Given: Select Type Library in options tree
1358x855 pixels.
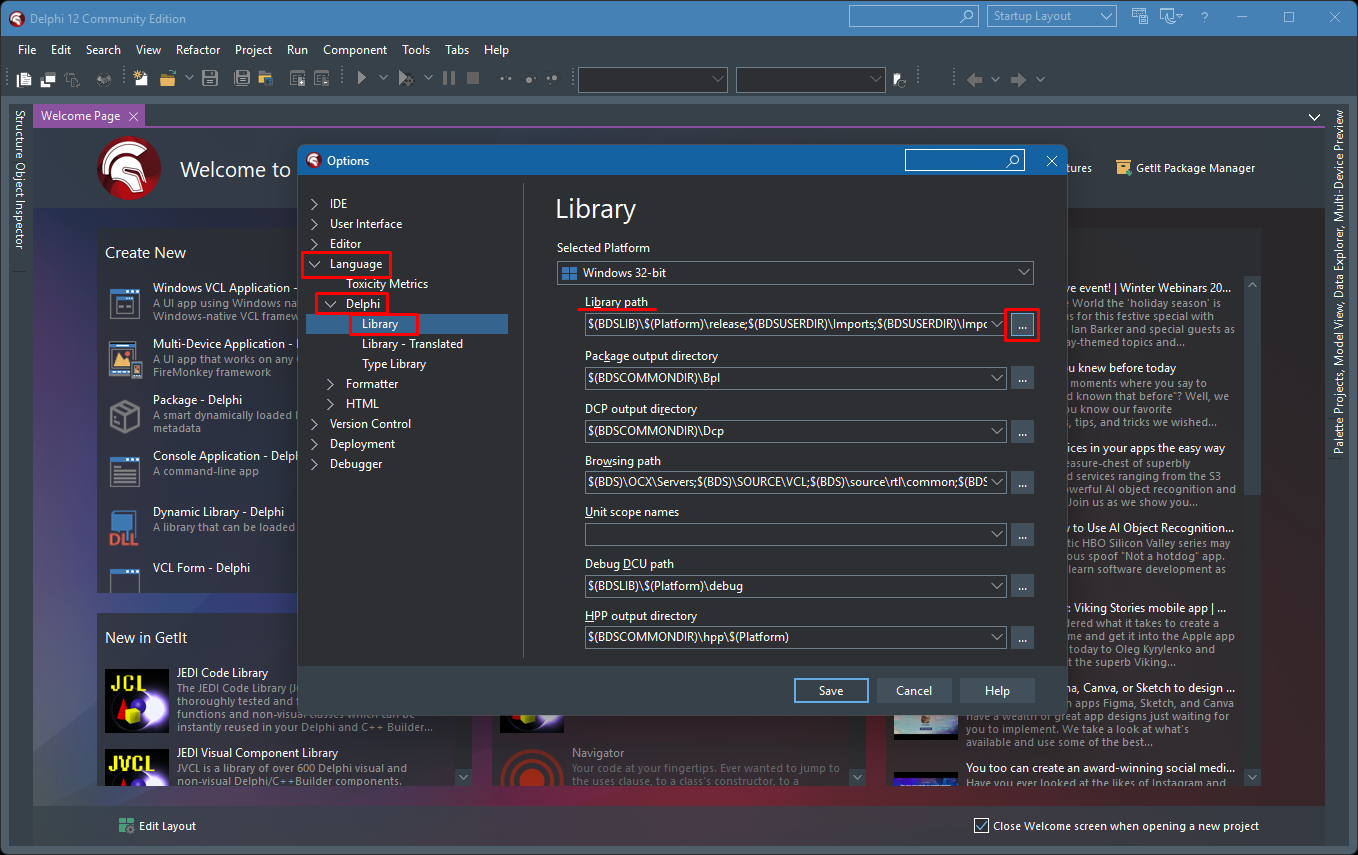Looking at the screenshot, I should (394, 364).
